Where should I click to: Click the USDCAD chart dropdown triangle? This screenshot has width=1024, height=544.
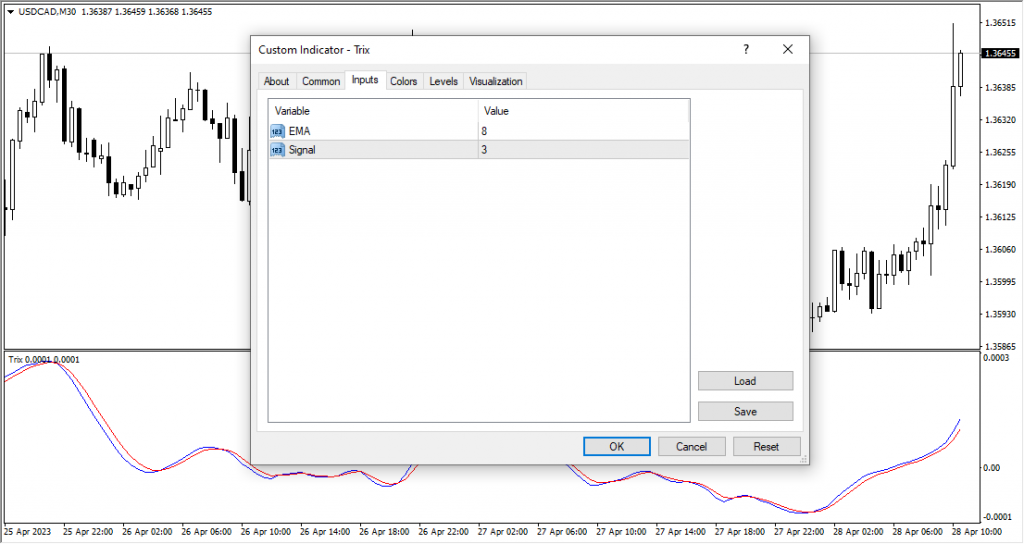coord(10,11)
